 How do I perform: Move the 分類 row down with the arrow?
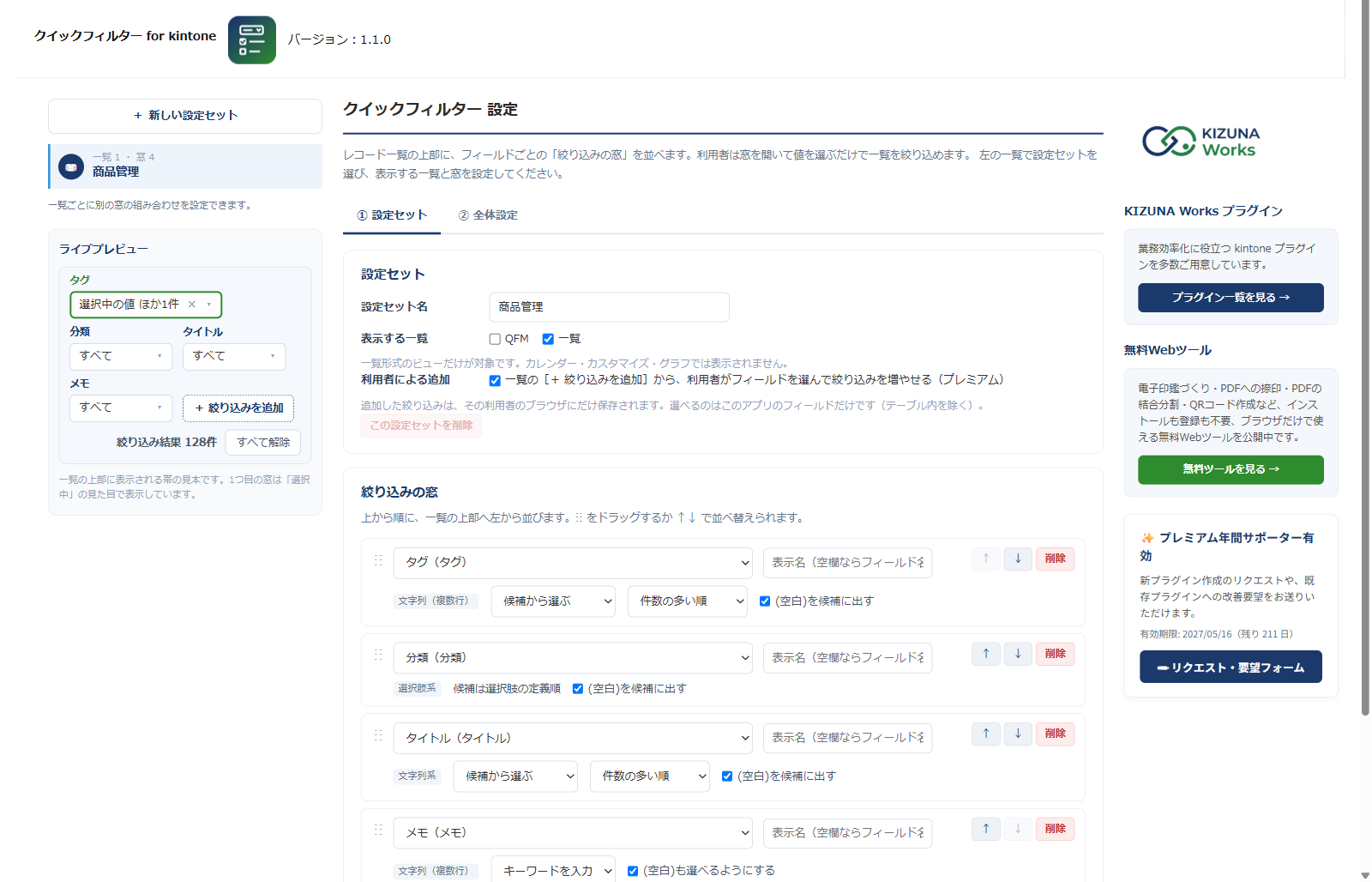[1018, 654]
